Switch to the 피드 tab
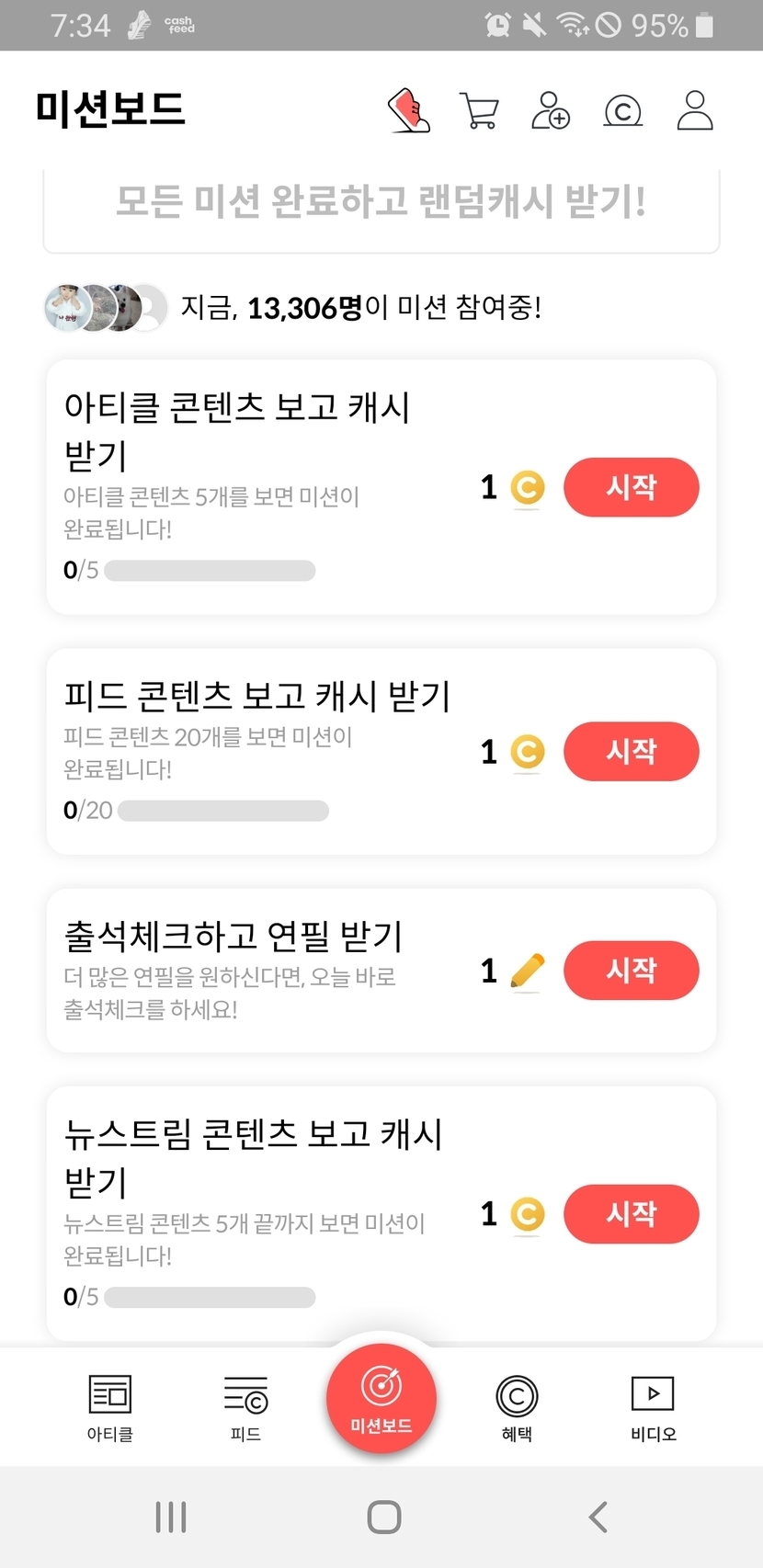 [245, 1407]
